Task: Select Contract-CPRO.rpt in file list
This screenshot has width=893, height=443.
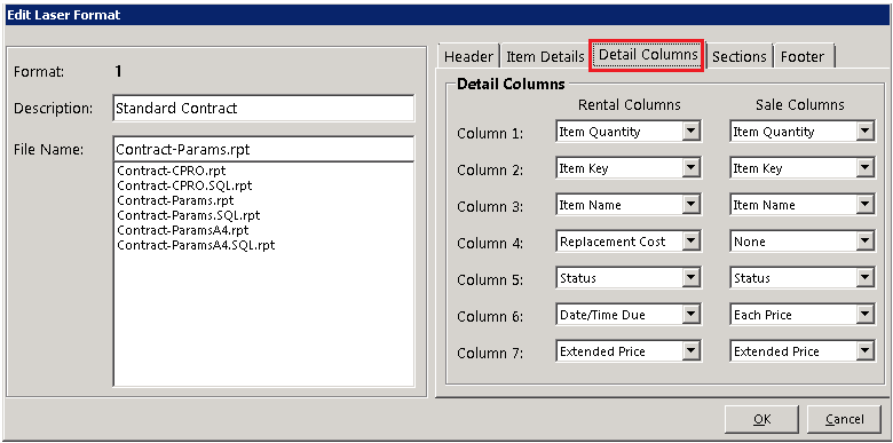Action: point(171,171)
